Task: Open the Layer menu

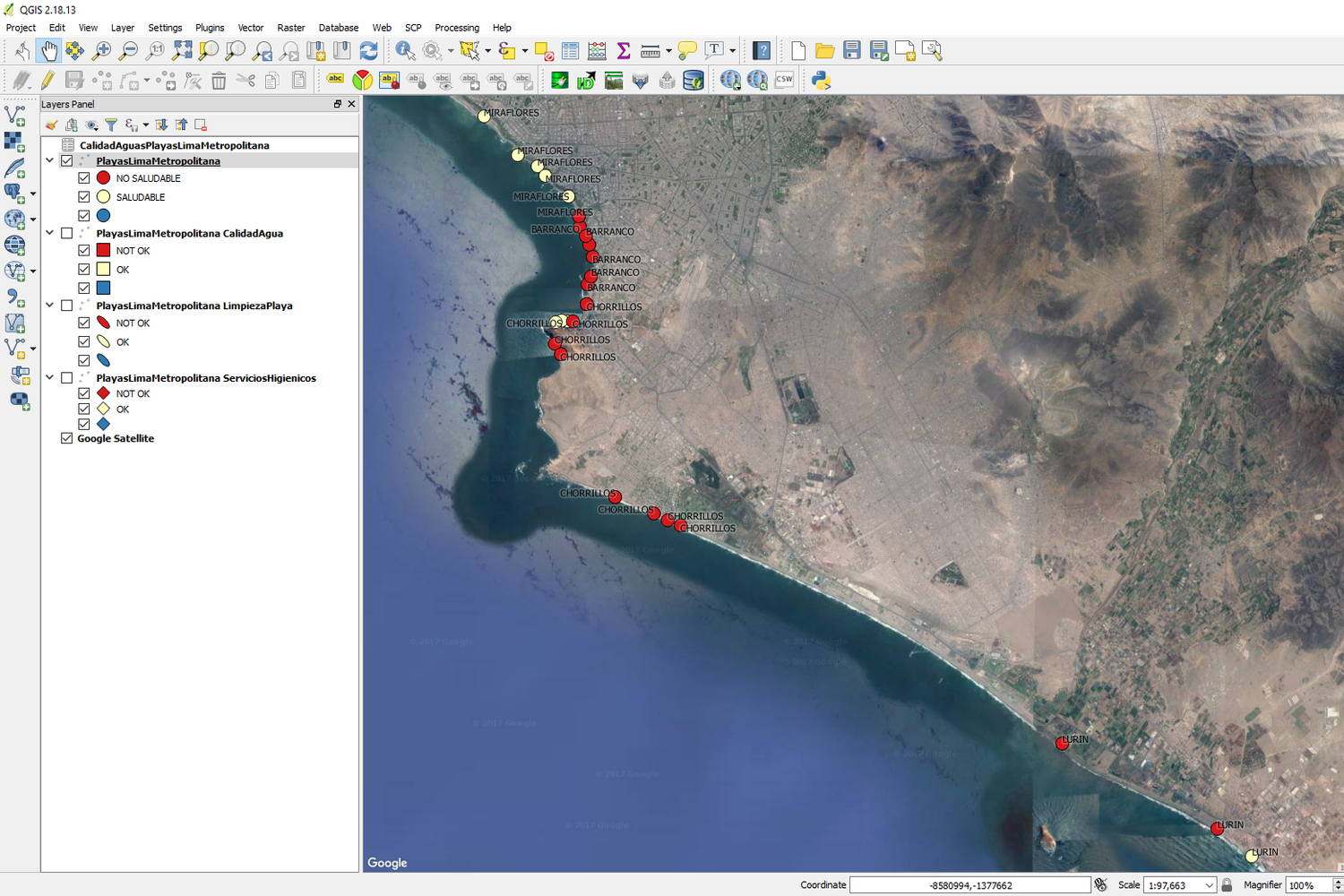Action: pos(123,28)
